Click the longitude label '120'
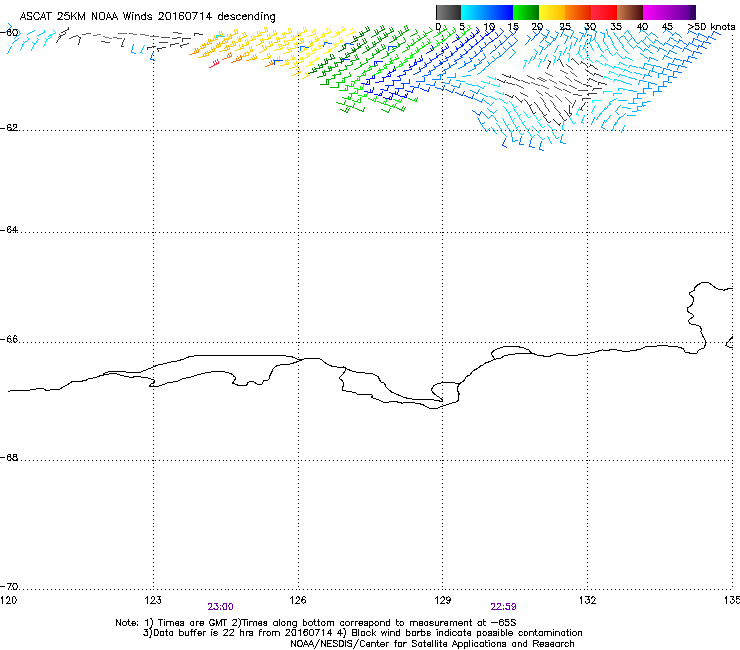The height and width of the screenshot is (650, 740). (8, 600)
